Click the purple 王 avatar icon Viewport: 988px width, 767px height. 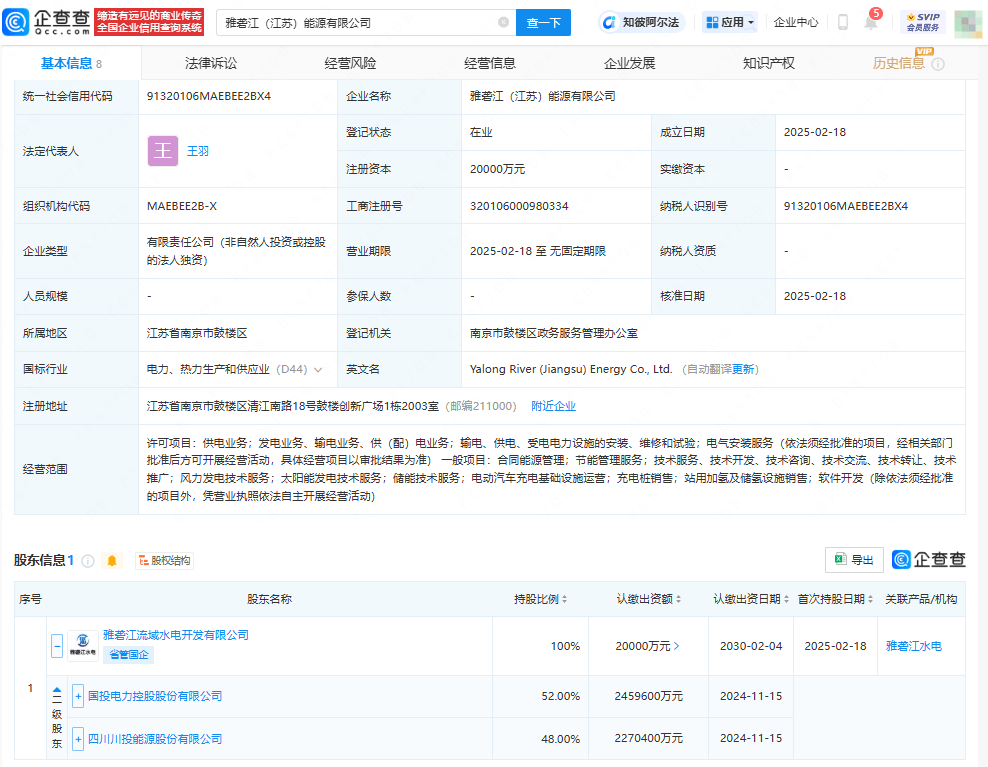(x=163, y=151)
